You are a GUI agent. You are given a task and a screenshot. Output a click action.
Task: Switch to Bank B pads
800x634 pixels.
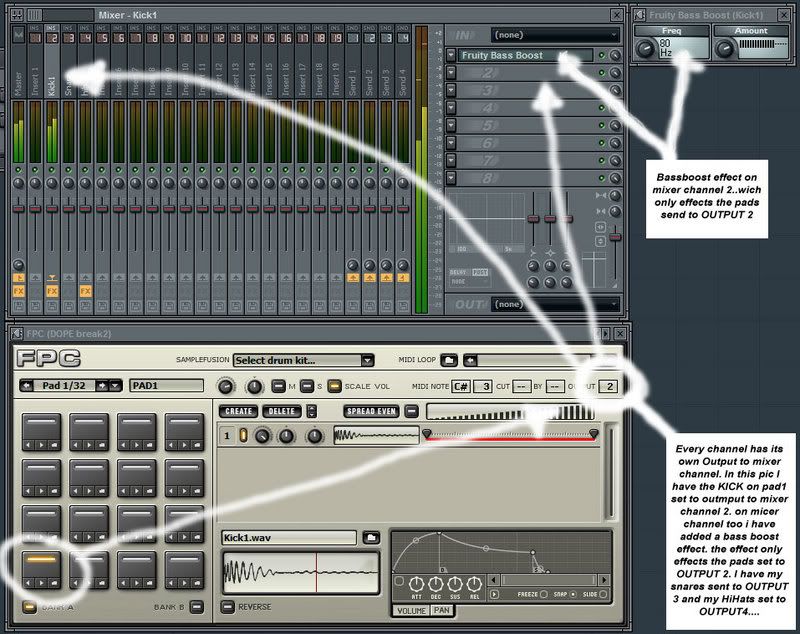tap(197, 607)
